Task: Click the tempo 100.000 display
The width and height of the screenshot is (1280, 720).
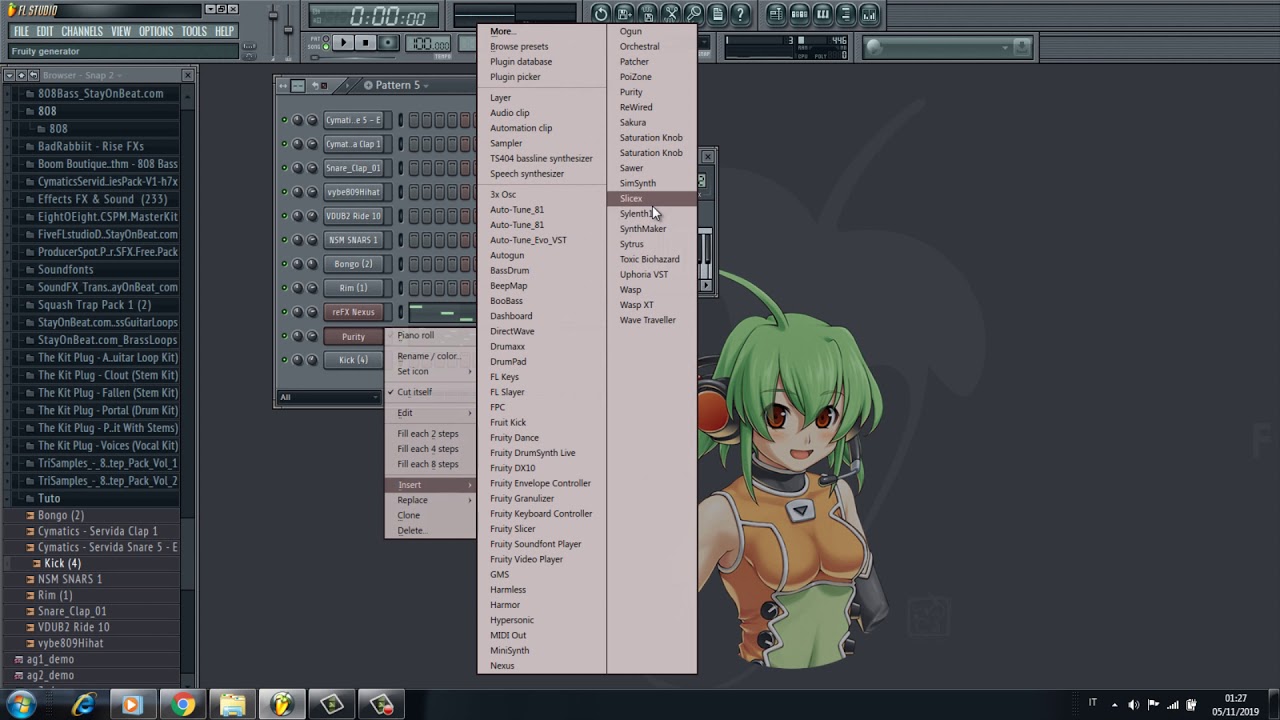Action: (430, 44)
